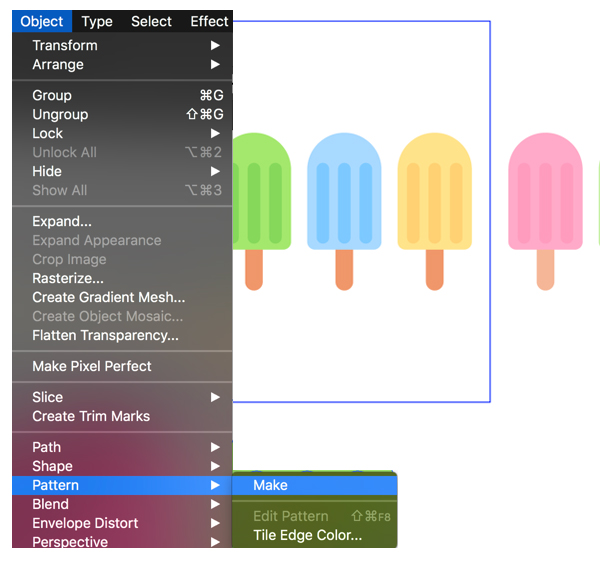Choose Ungroup from Object menu
This screenshot has width=600, height=574.
tap(60, 114)
